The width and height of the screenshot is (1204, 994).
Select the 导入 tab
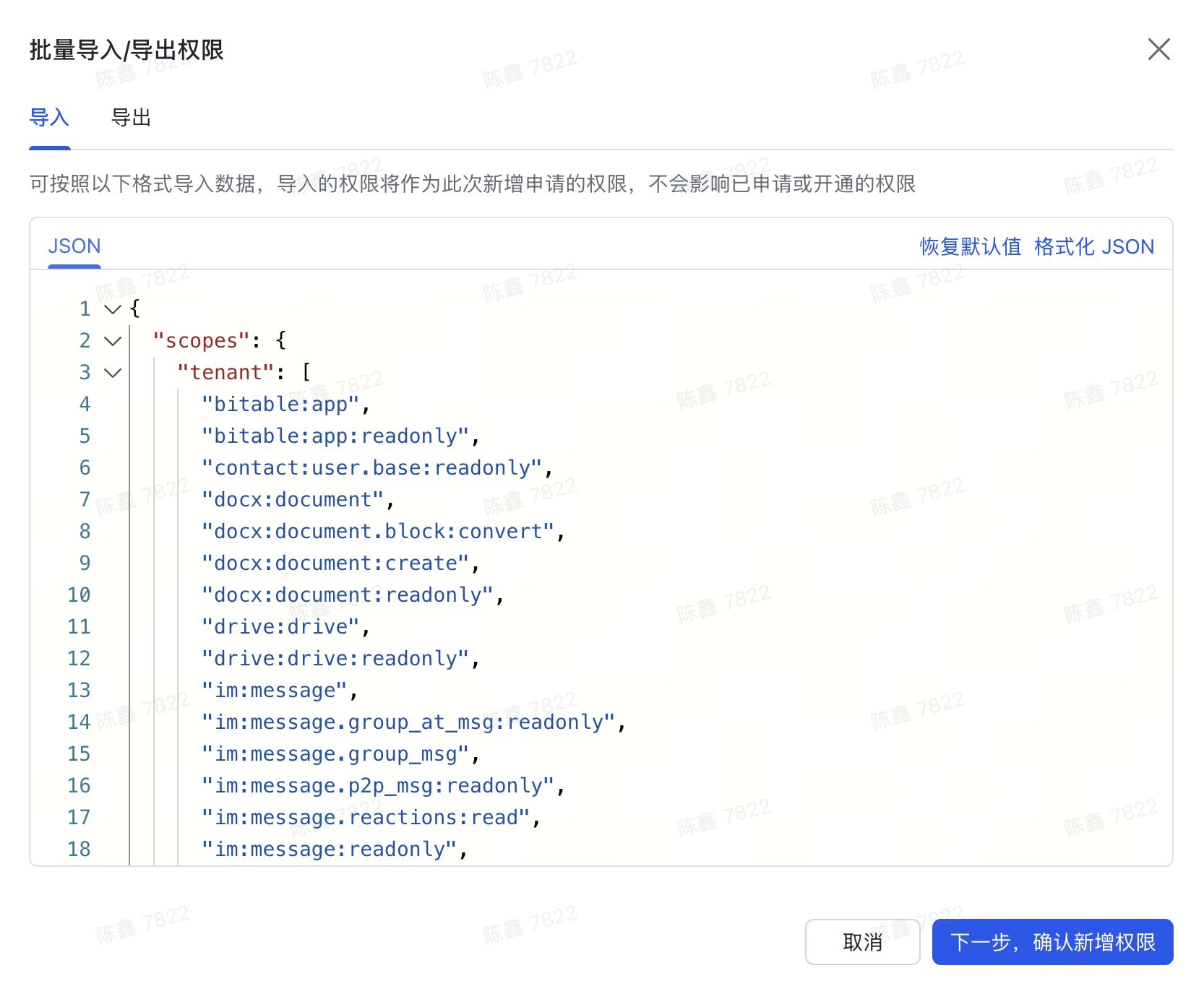point(49,118)
